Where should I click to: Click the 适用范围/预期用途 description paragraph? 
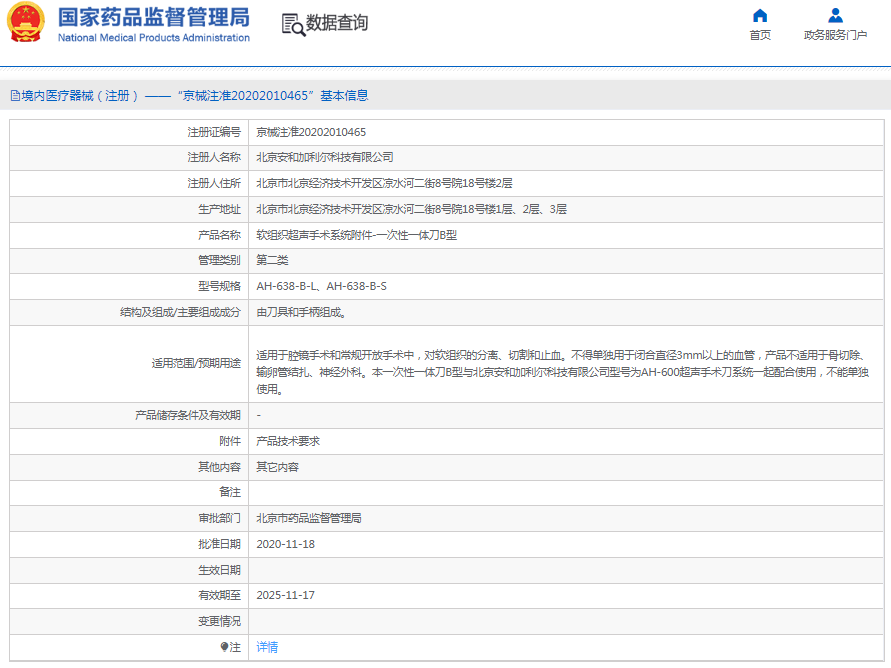tap(562, 372)
